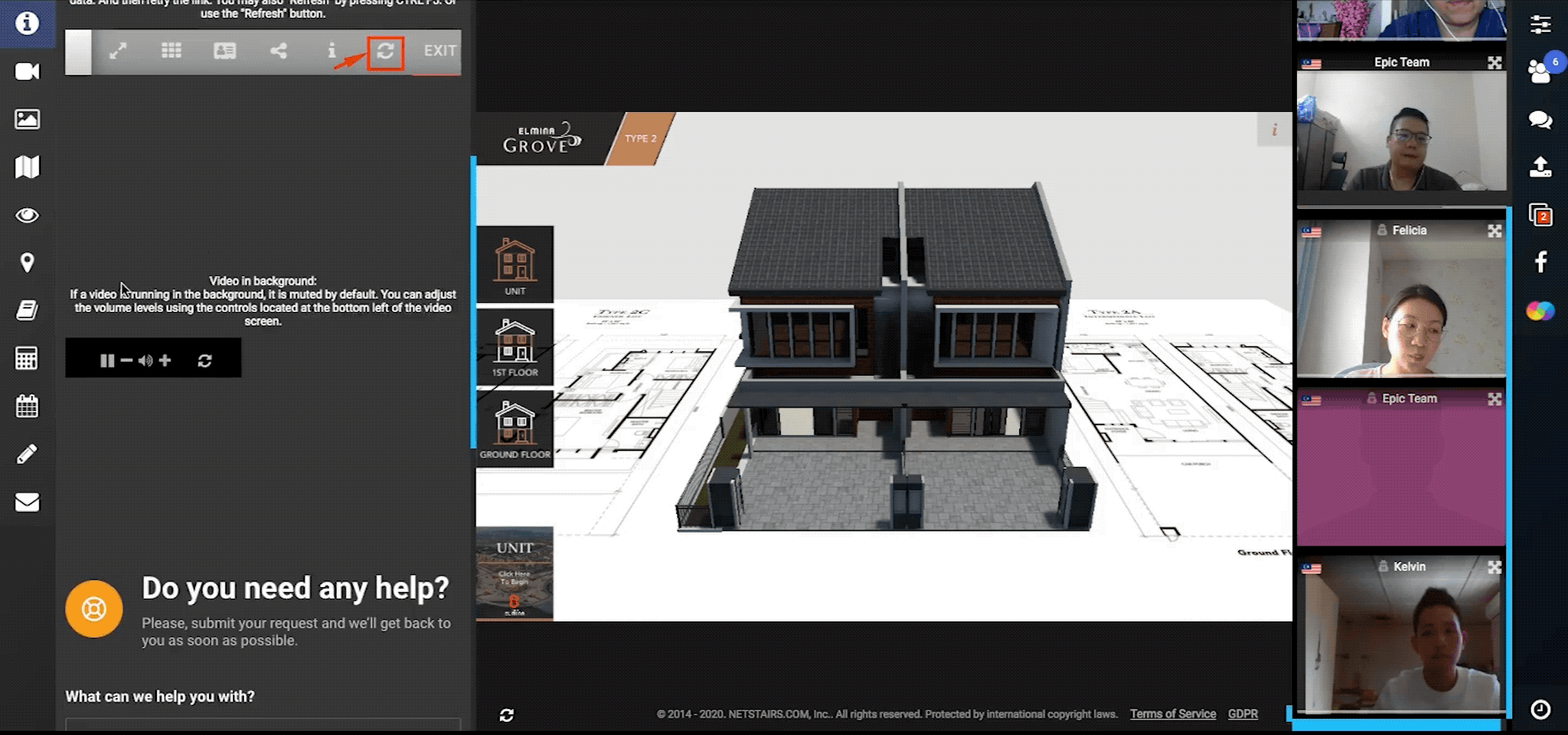Image resolution: width=1568 pixels, height=735 pixels.
Task: Click refresh icon in video control bar
Action: point(205,360)
